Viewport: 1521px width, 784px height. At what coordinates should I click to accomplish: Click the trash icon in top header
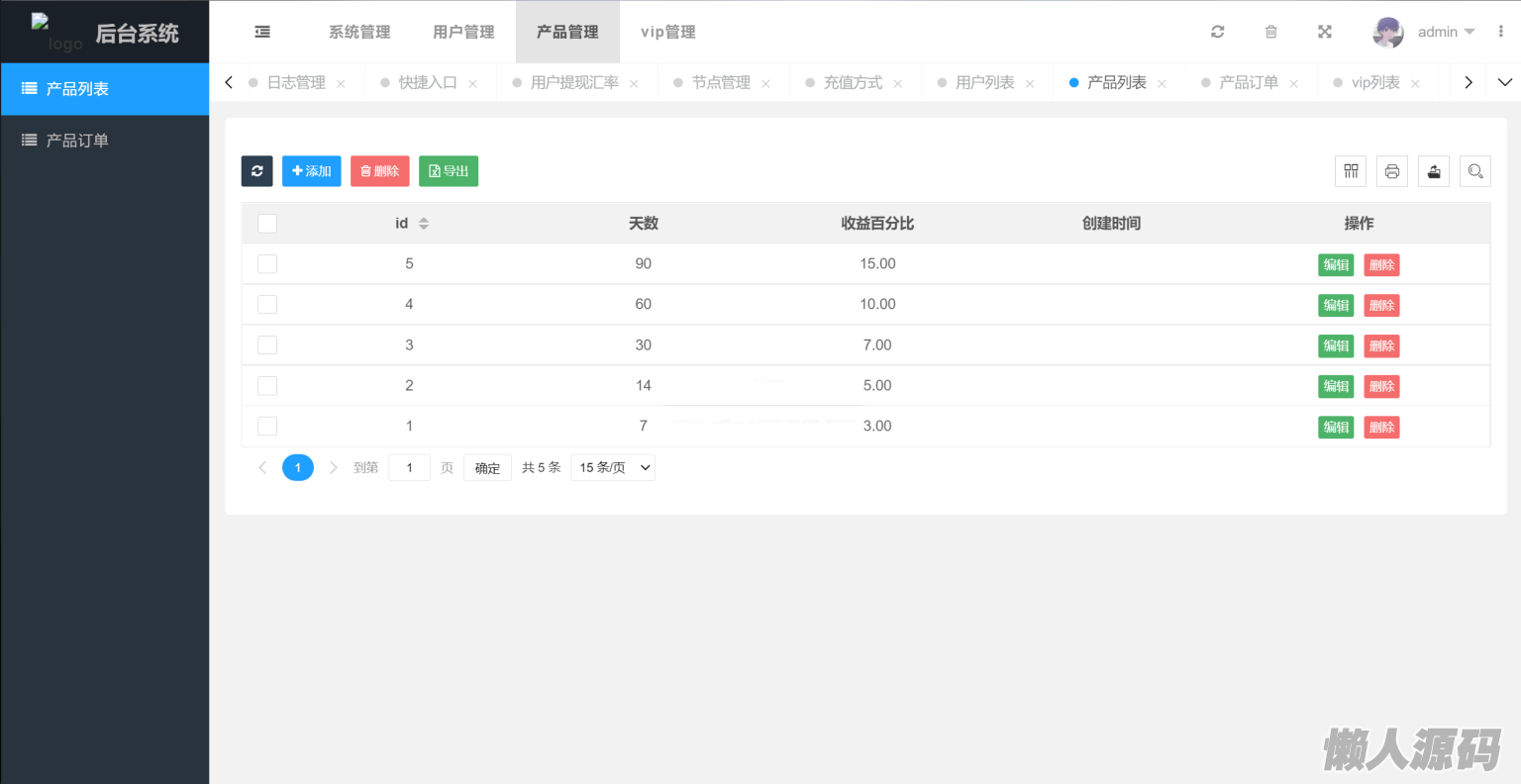click(x=1270, y=32)
